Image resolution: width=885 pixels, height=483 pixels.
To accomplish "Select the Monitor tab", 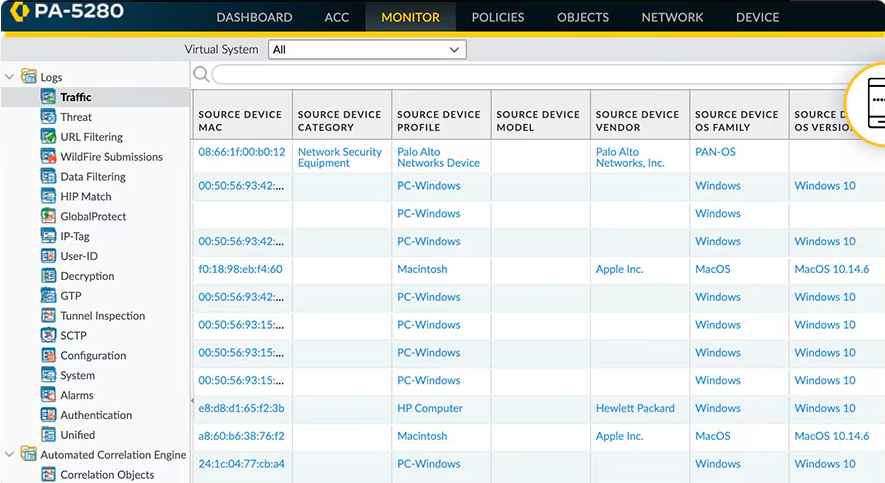I will [x=410, y=17].
